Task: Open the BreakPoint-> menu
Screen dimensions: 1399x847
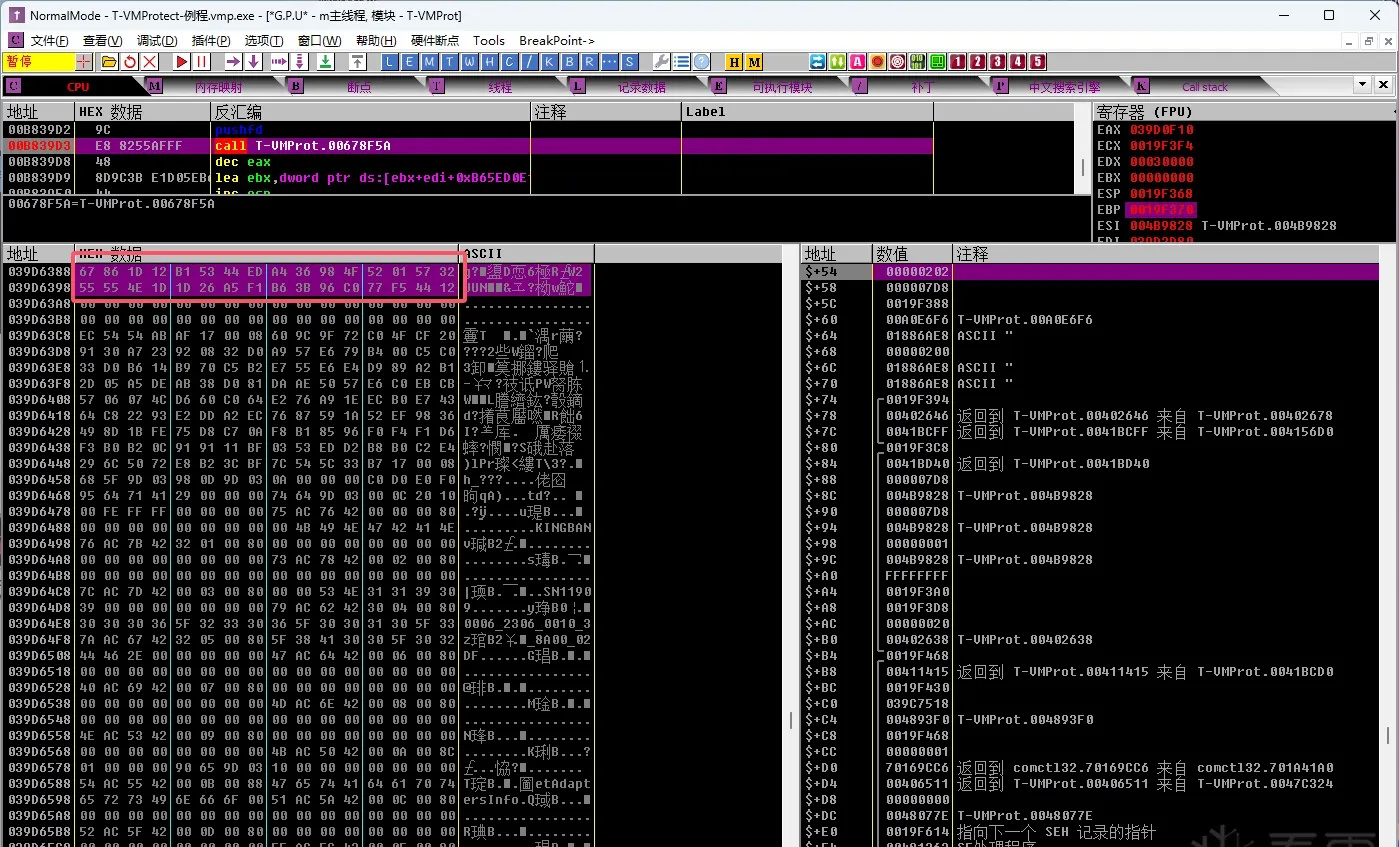Action: (557, 40)
